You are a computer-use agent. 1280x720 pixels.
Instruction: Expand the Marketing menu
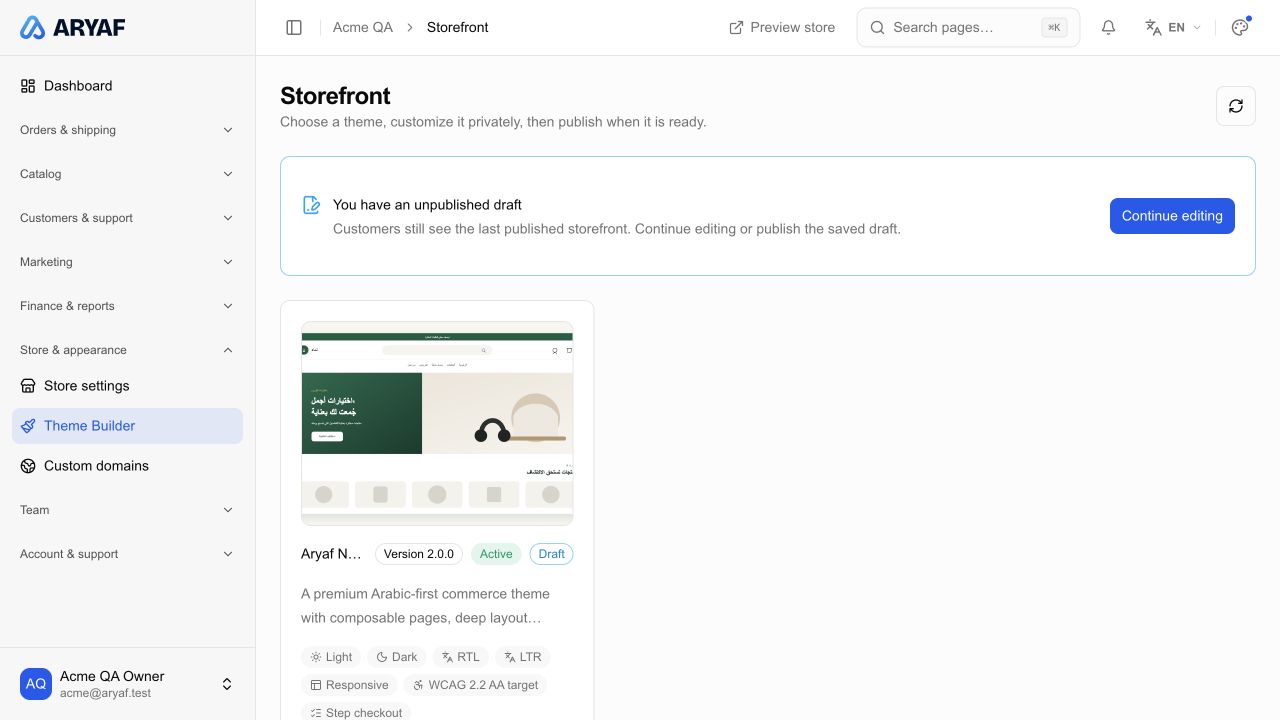coord(127,262)
